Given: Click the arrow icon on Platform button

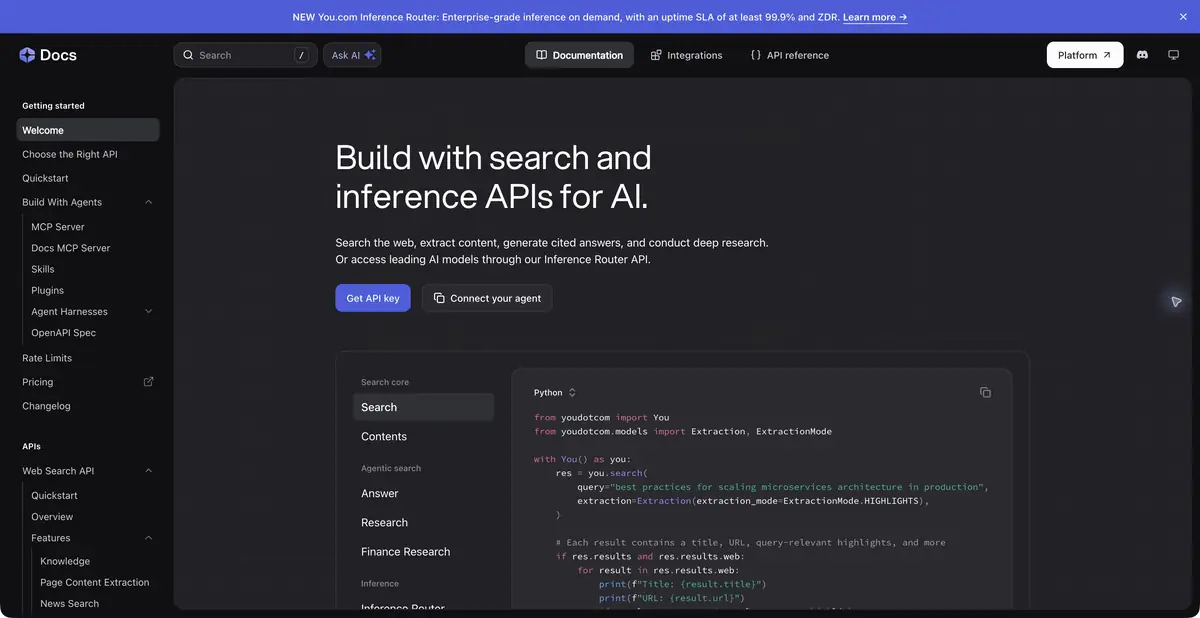Looking at the screenshot, I should pos(1107,55).
